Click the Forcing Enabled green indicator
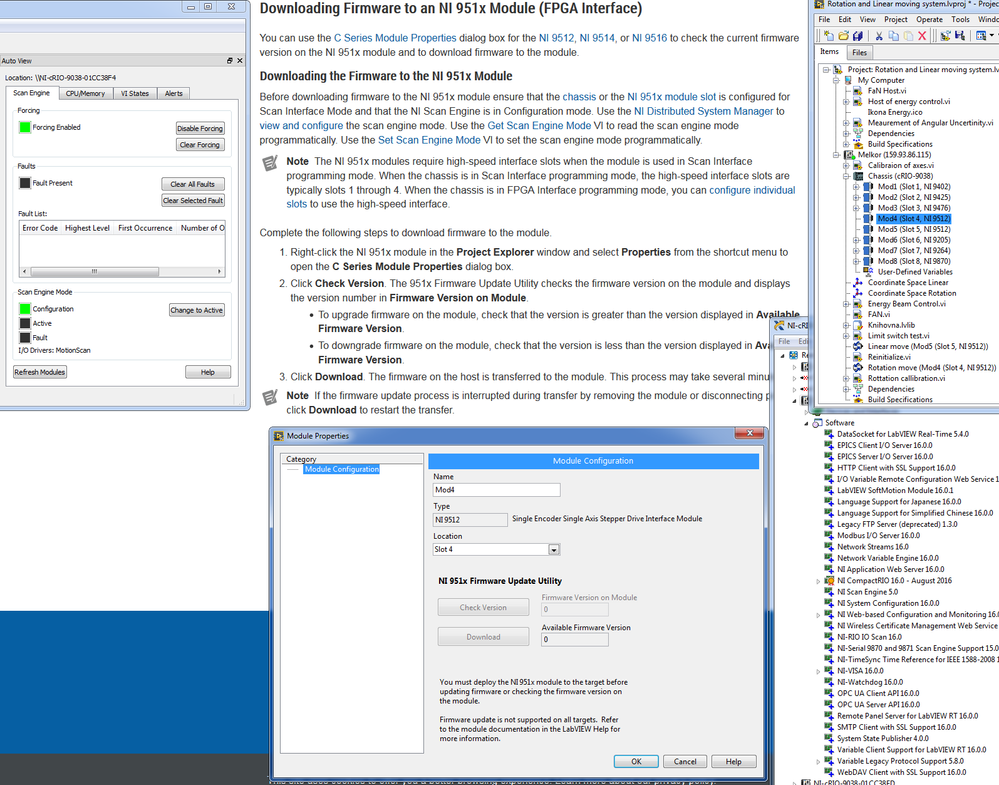This screenshot has height=785, width=999. (25, 127)
